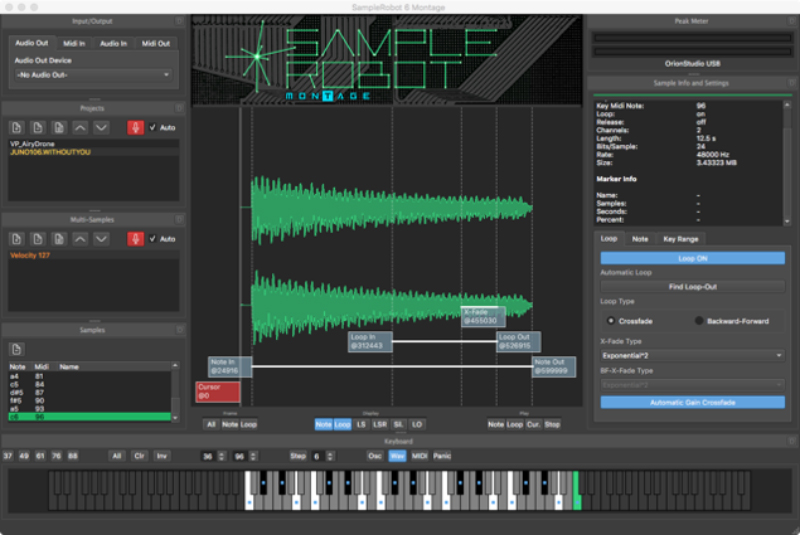
Task: Click Frame All button under waveform
Action: pyautogui.click(x=211, y=424)
